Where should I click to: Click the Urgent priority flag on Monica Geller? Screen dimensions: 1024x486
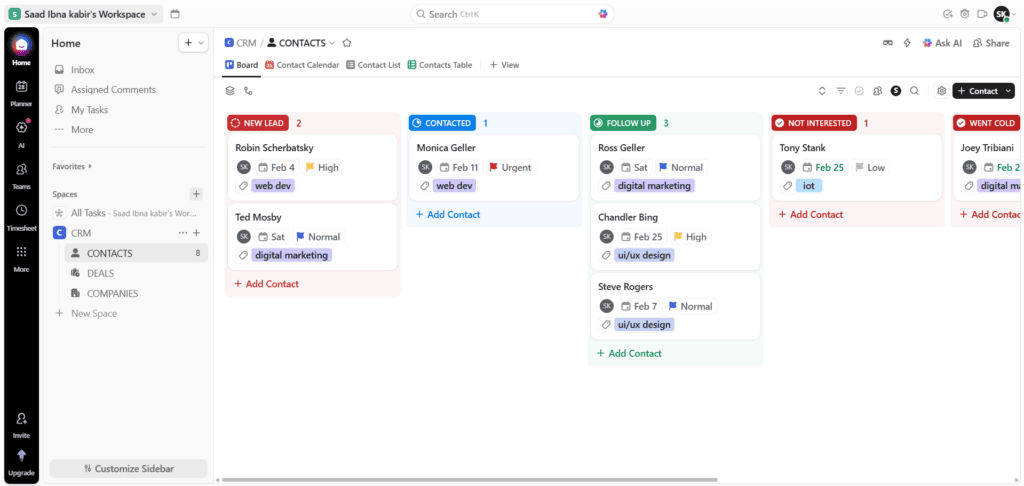(510, 167)
